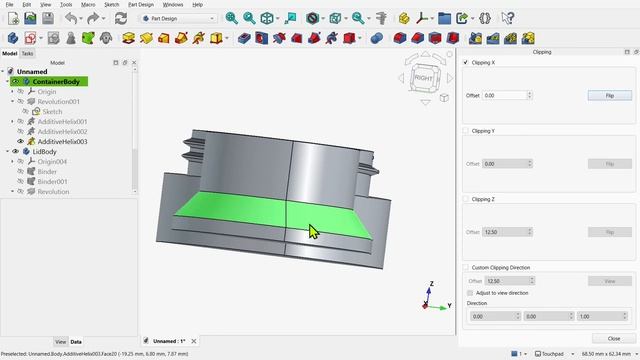
Task: Open the File menu
Action: pos(9,4)
